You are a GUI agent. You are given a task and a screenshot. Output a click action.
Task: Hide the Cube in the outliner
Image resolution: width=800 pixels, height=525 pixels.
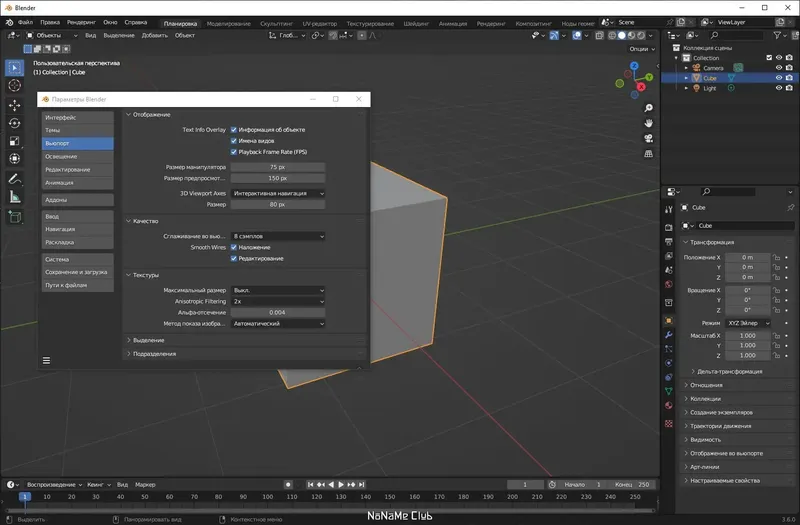(x=778, y=78)
